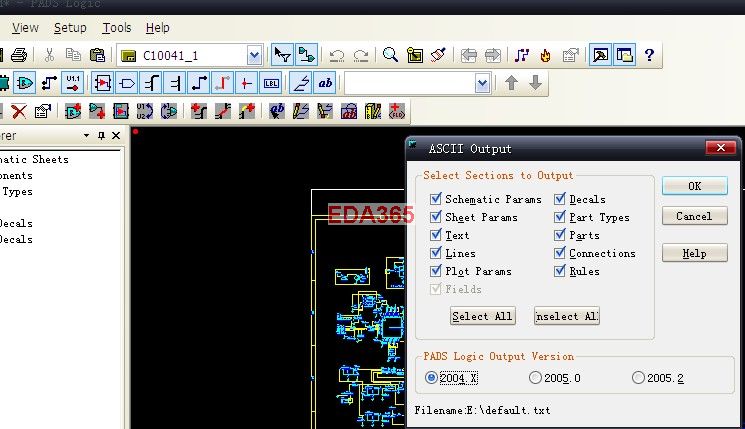Click the Select All button
This screenshot has height=429, width=745.
tap(483, 316)
